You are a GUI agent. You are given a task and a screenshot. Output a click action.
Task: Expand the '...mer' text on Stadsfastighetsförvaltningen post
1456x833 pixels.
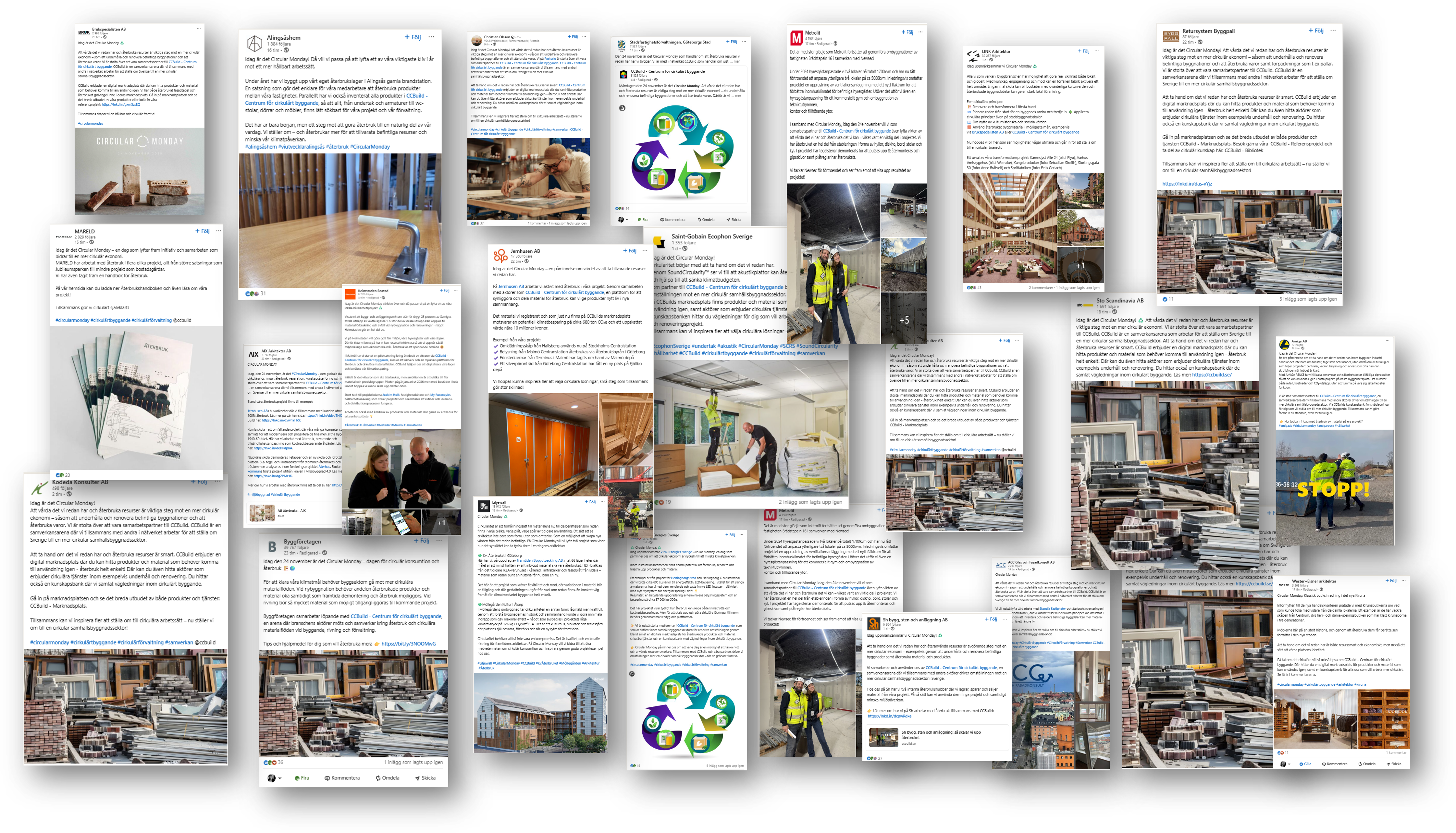735,61
